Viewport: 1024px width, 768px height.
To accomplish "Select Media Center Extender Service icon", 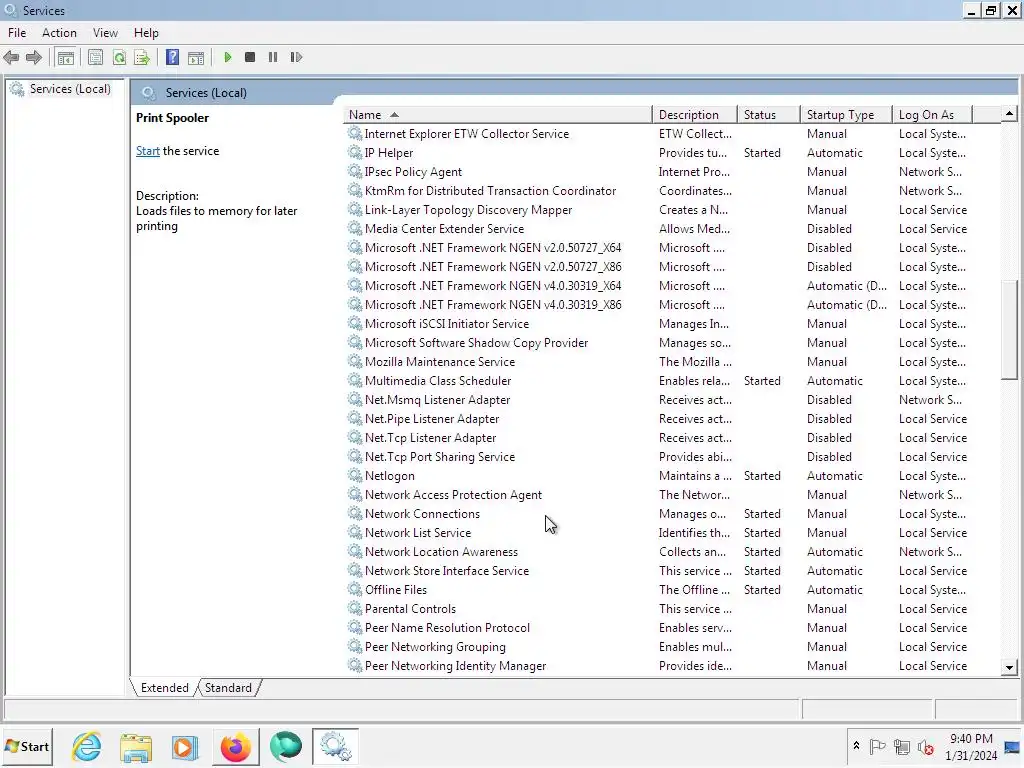I will point(355,229).
